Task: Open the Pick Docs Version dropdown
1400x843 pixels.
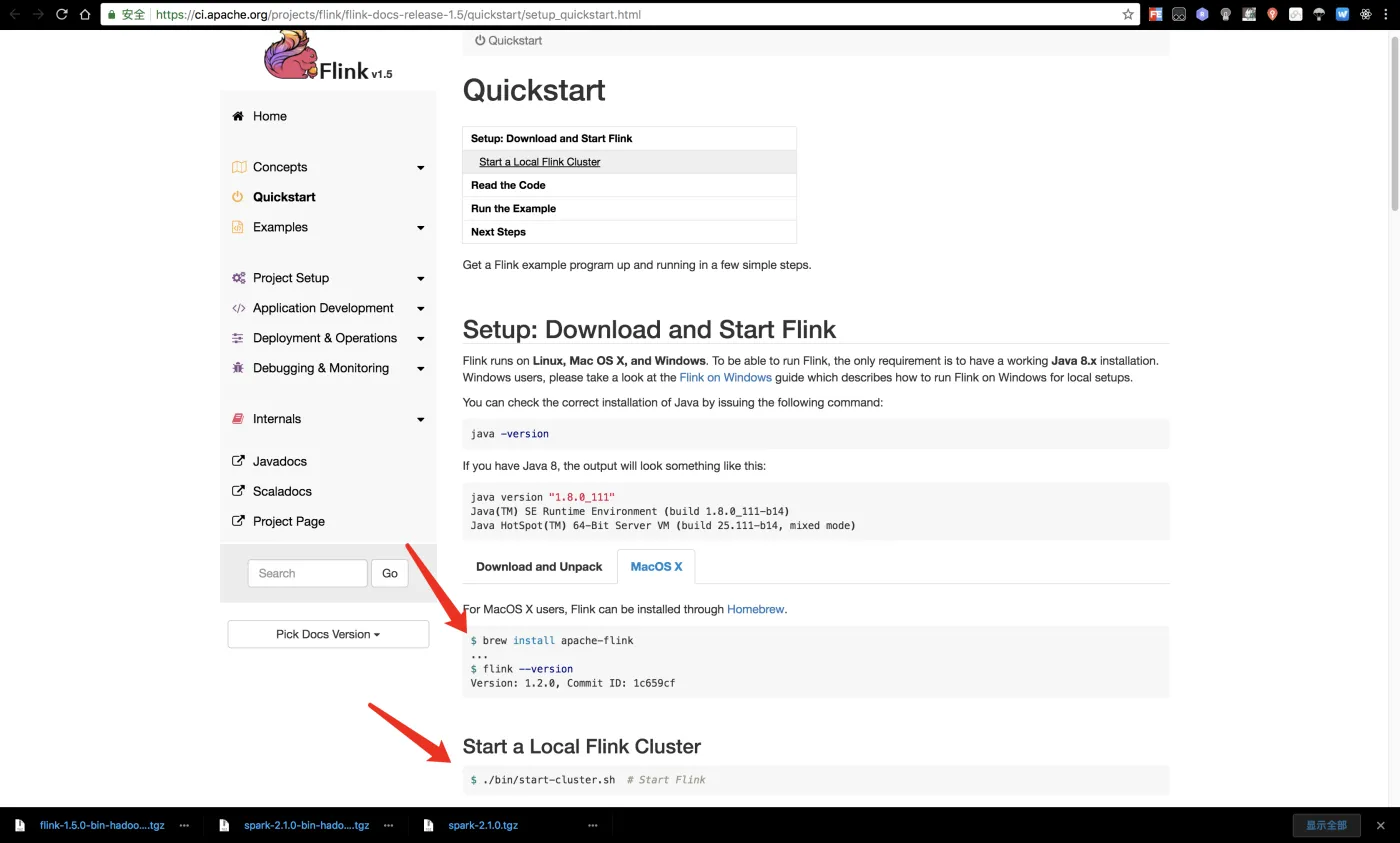Action: (328, 634)
